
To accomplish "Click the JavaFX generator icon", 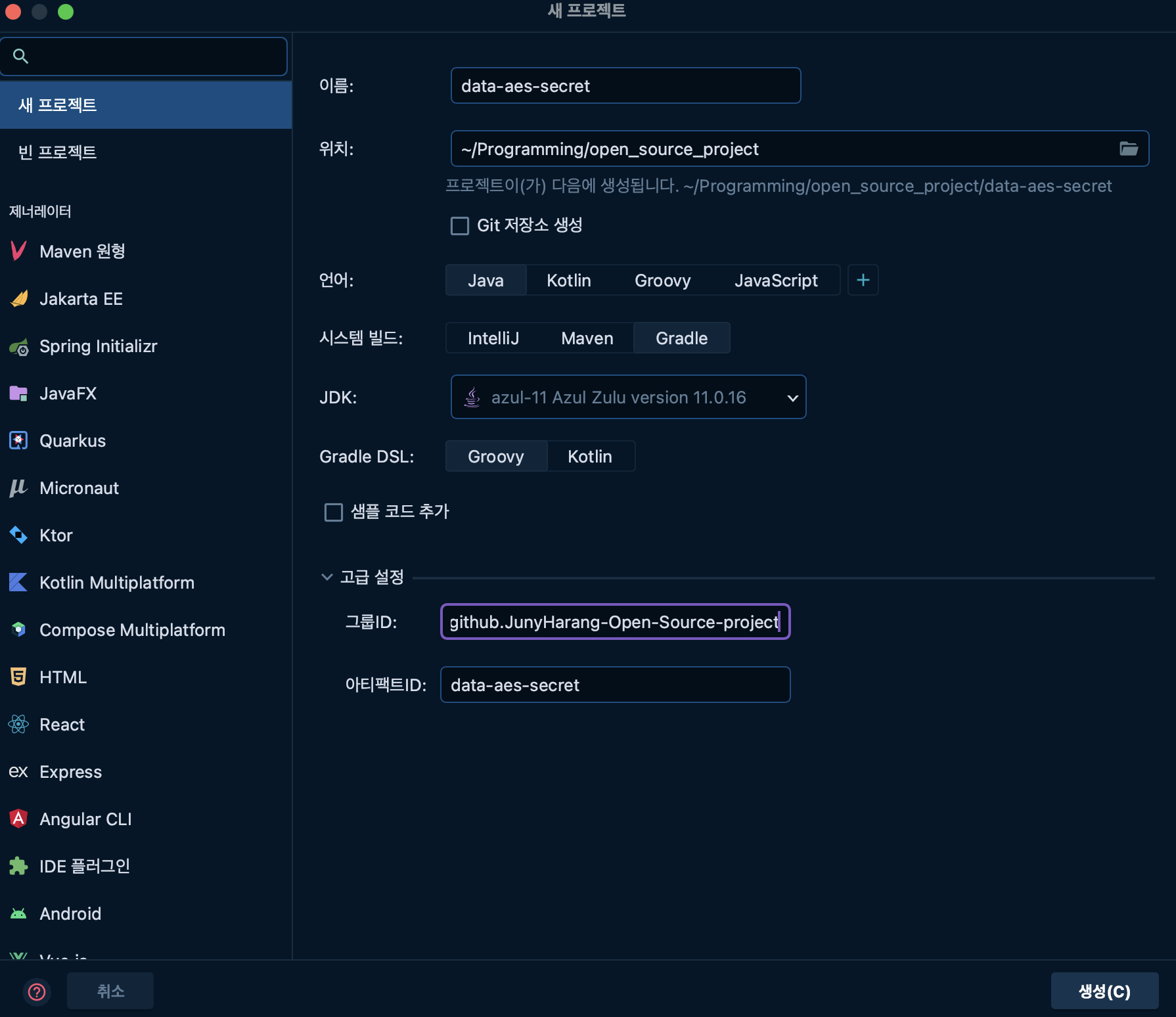I will [x=18, y=394].
